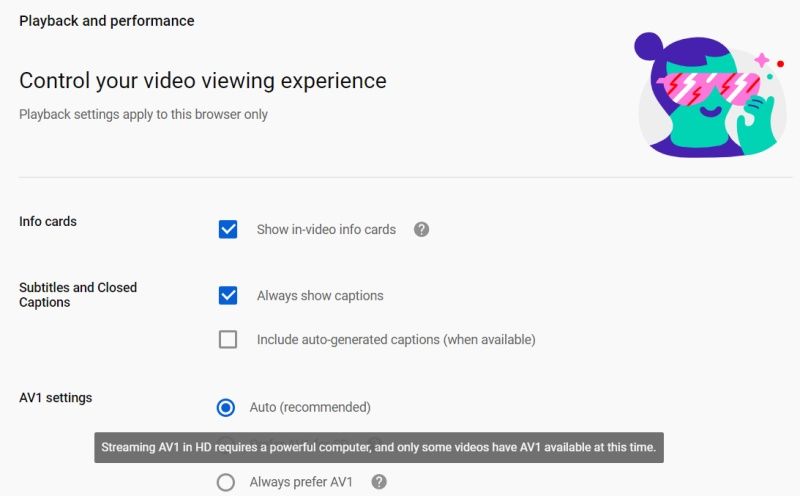The height and width of the screenshot is (496, 800).
Task: Enable Include auto-generated captions checkbox
Action: pos(228,339)
